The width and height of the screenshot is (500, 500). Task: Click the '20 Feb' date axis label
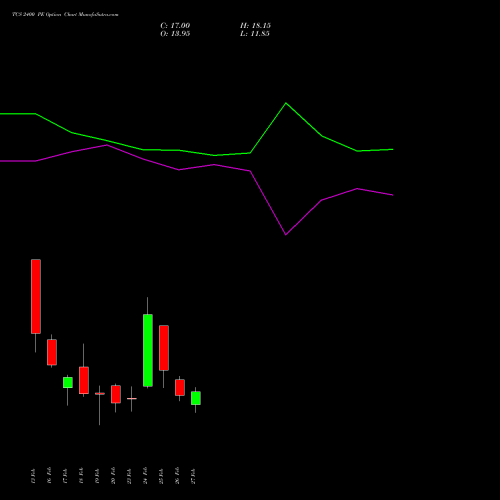pyautogui.click(x=113, y=475)
